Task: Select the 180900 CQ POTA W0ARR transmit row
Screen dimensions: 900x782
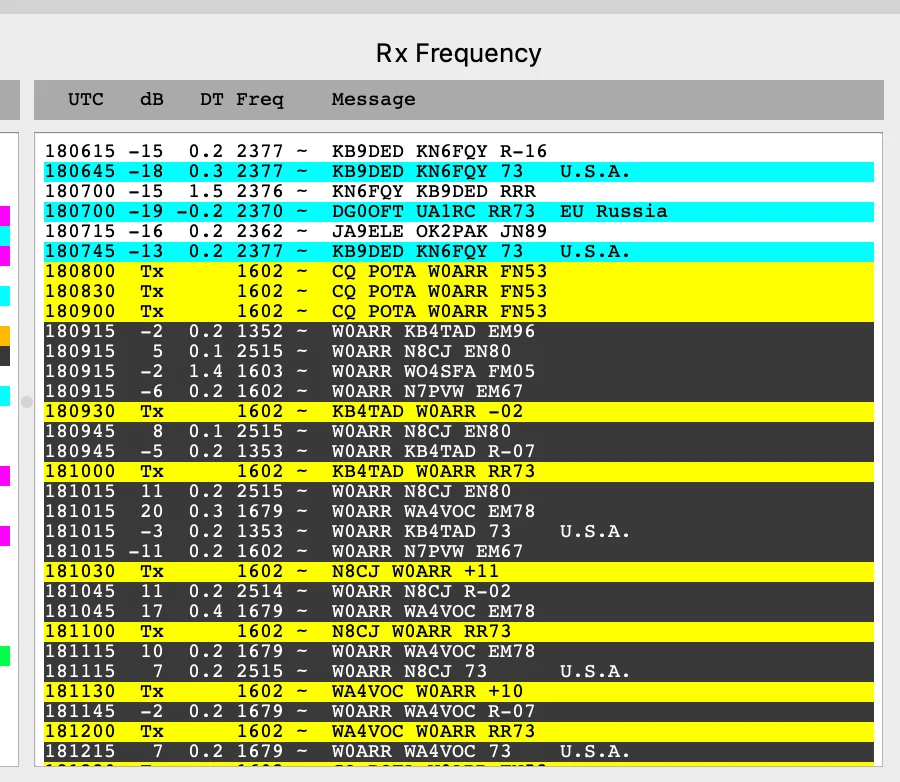Action: click(459, 312)
